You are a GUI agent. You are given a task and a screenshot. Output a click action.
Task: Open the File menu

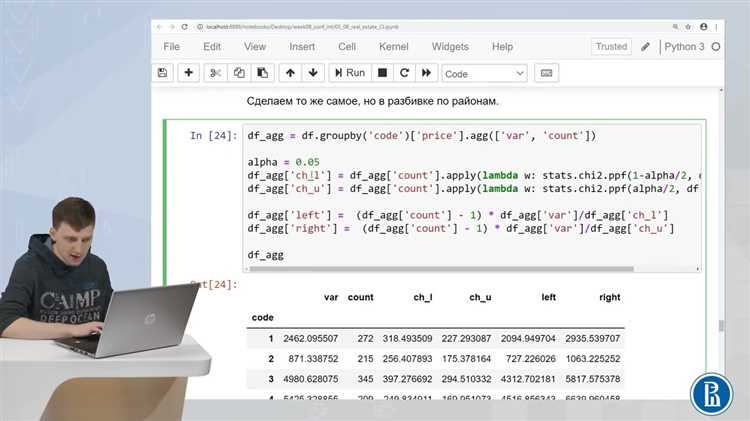click(172, 46)
